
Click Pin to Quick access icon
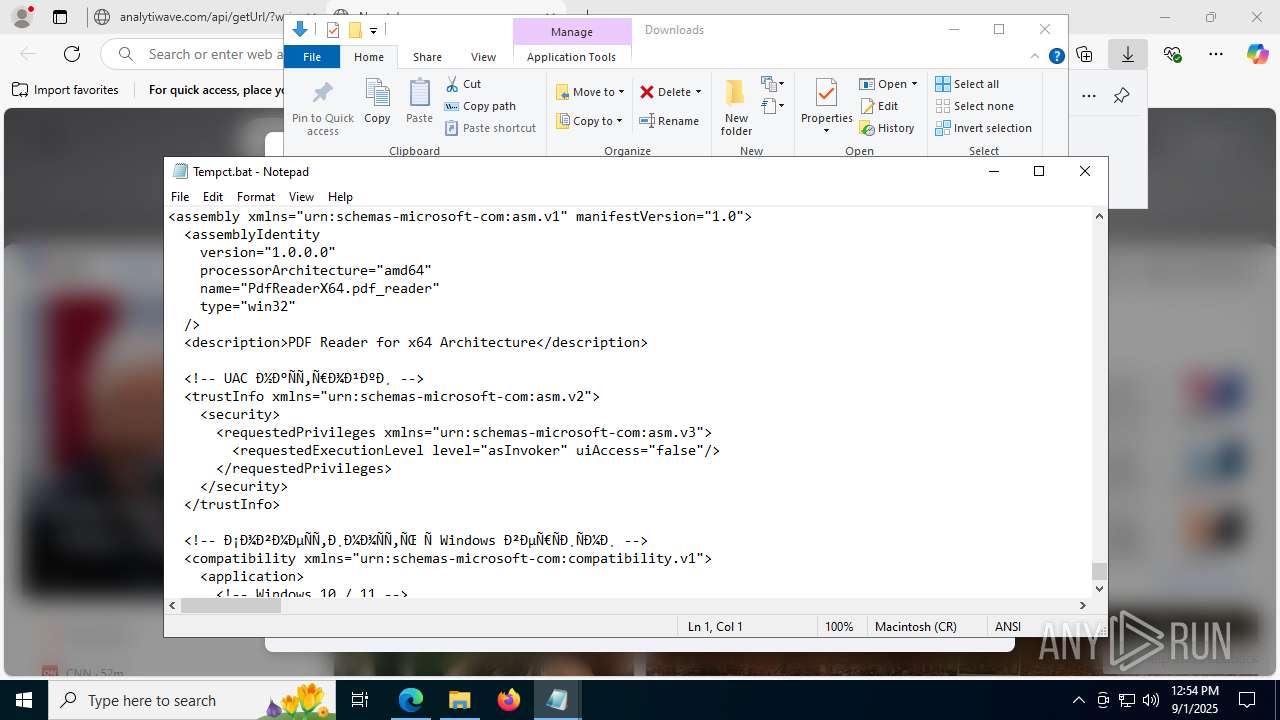pos(322,108)
